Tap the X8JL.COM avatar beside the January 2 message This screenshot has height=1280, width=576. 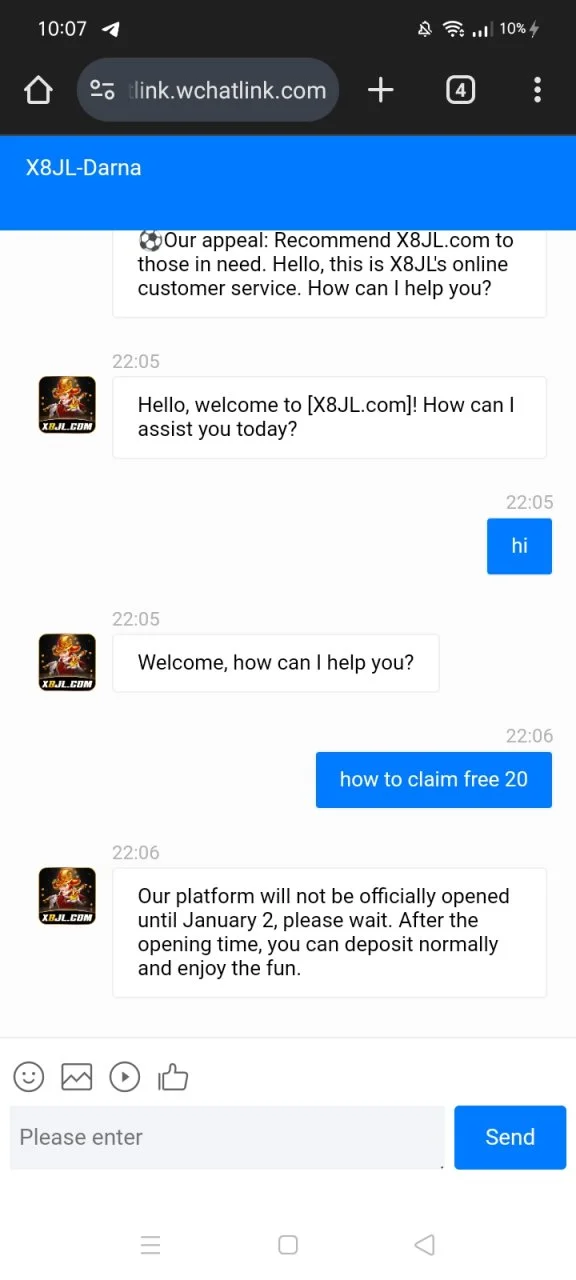coord(67,896)
